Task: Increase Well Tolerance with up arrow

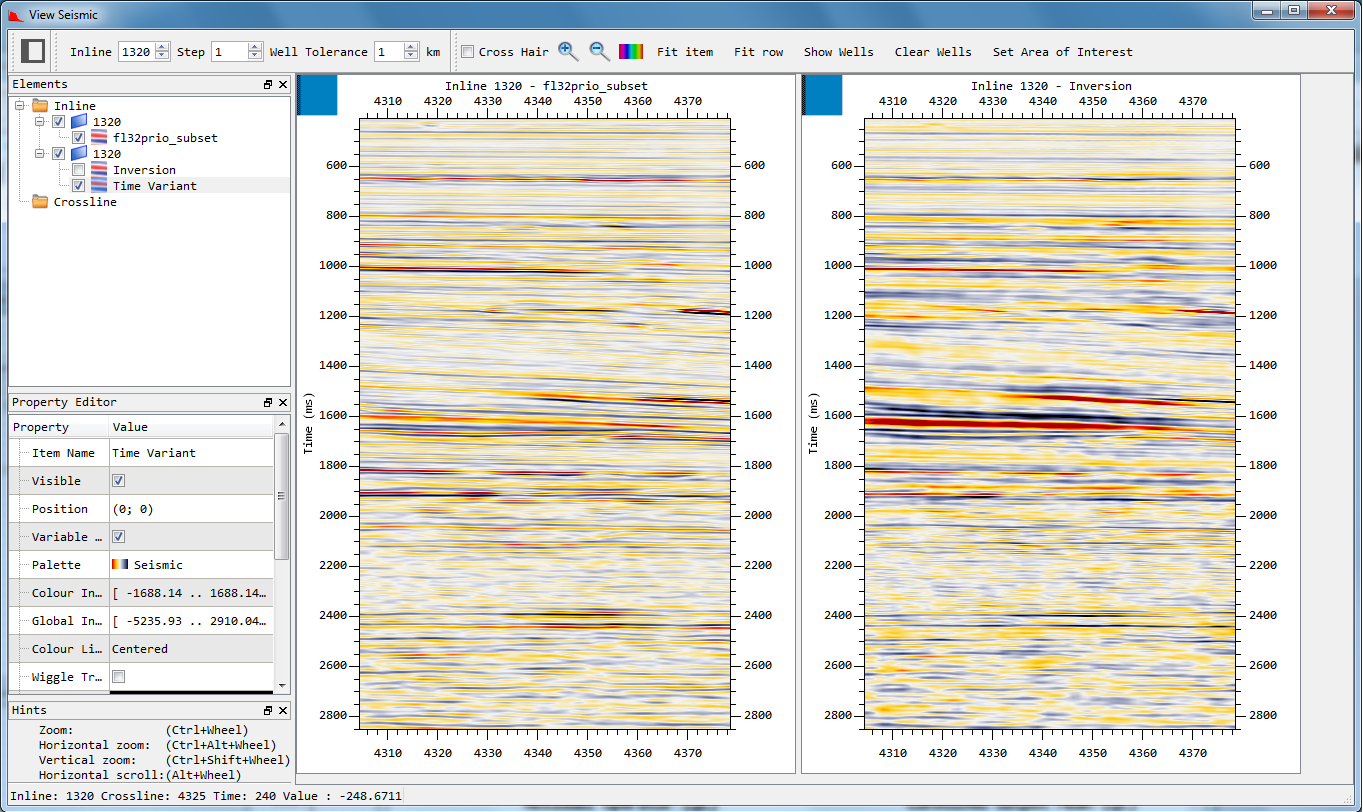Action: (411, 47)
